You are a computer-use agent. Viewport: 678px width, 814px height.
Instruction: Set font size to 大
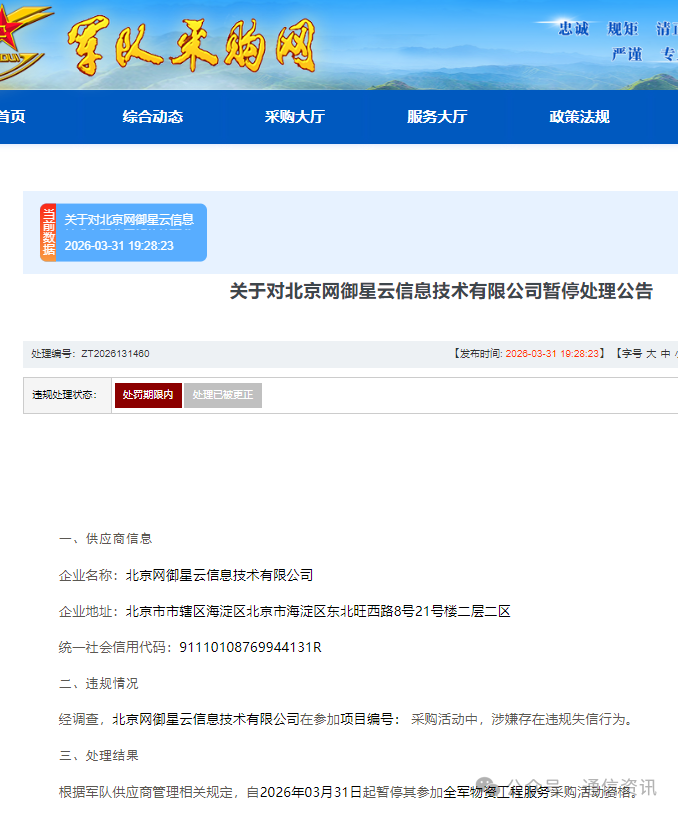(x=650, y=354)
